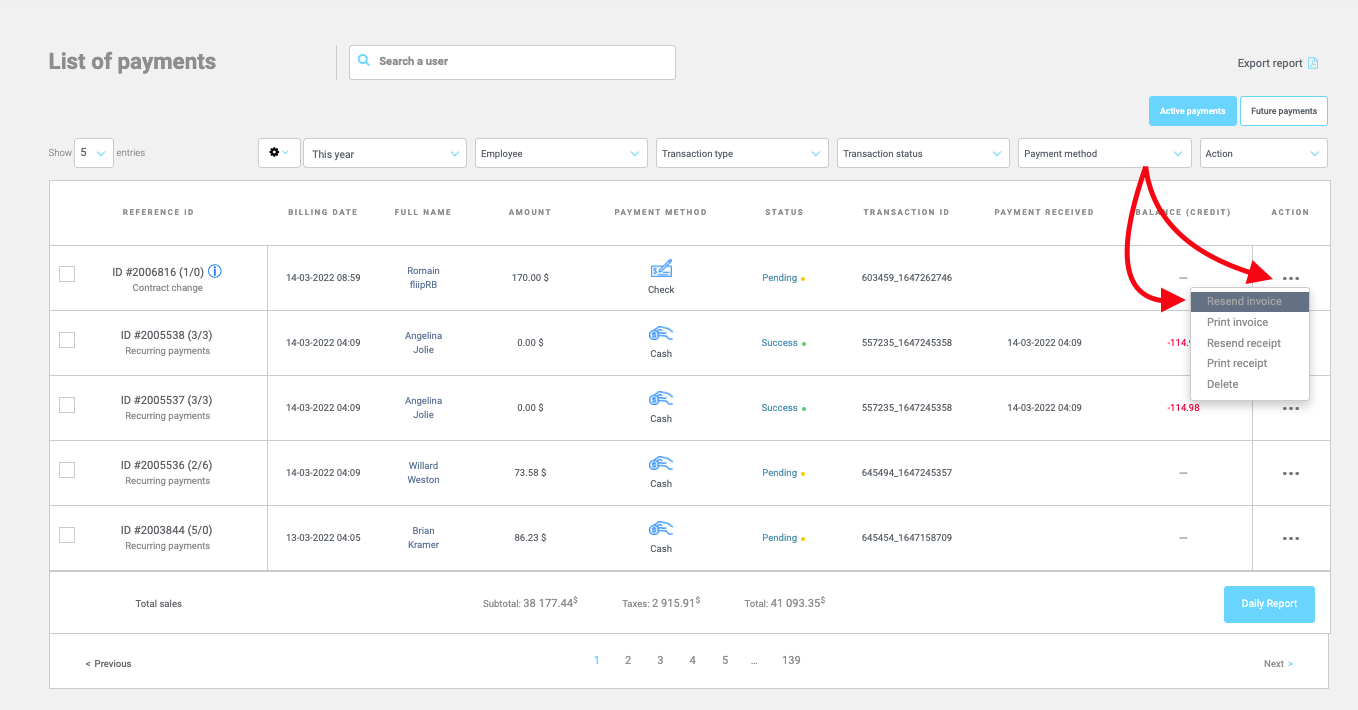This screenshot has width=1358, height=710.
Task: Click Success status for ID #2005537
Action: pyautogui.click(x=780, y=408)
